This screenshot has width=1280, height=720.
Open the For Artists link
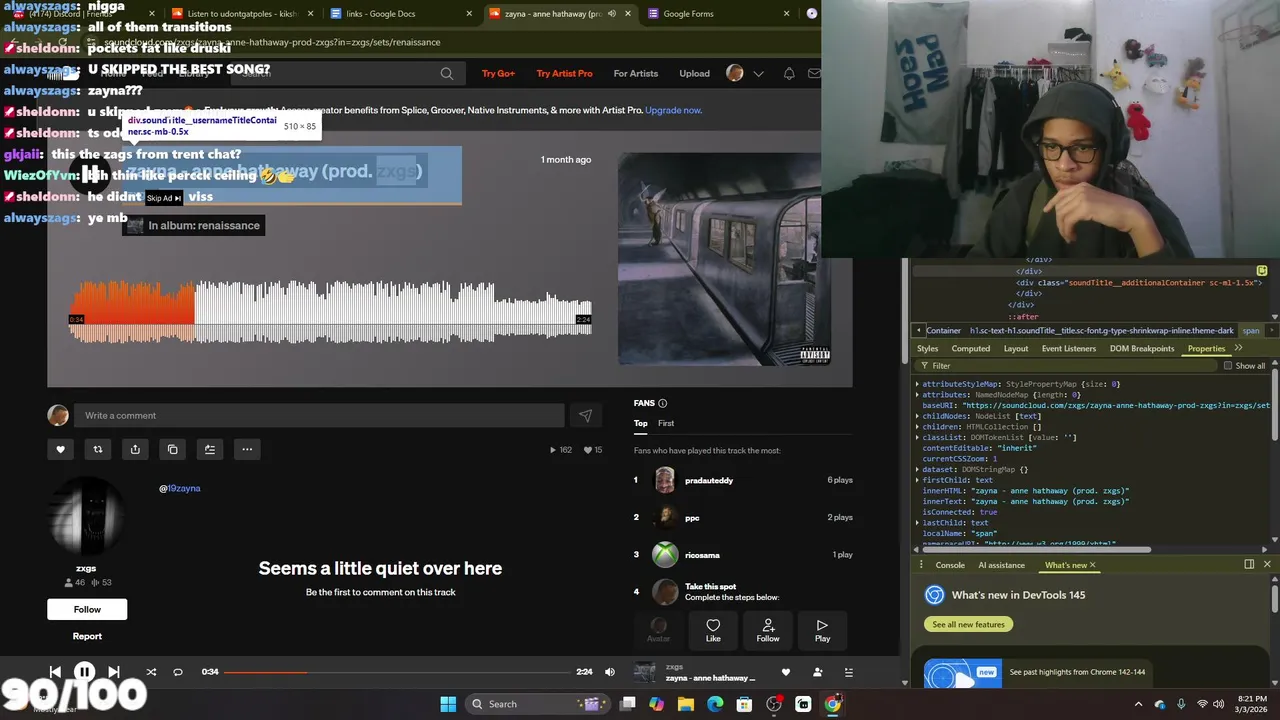point(636,73)
